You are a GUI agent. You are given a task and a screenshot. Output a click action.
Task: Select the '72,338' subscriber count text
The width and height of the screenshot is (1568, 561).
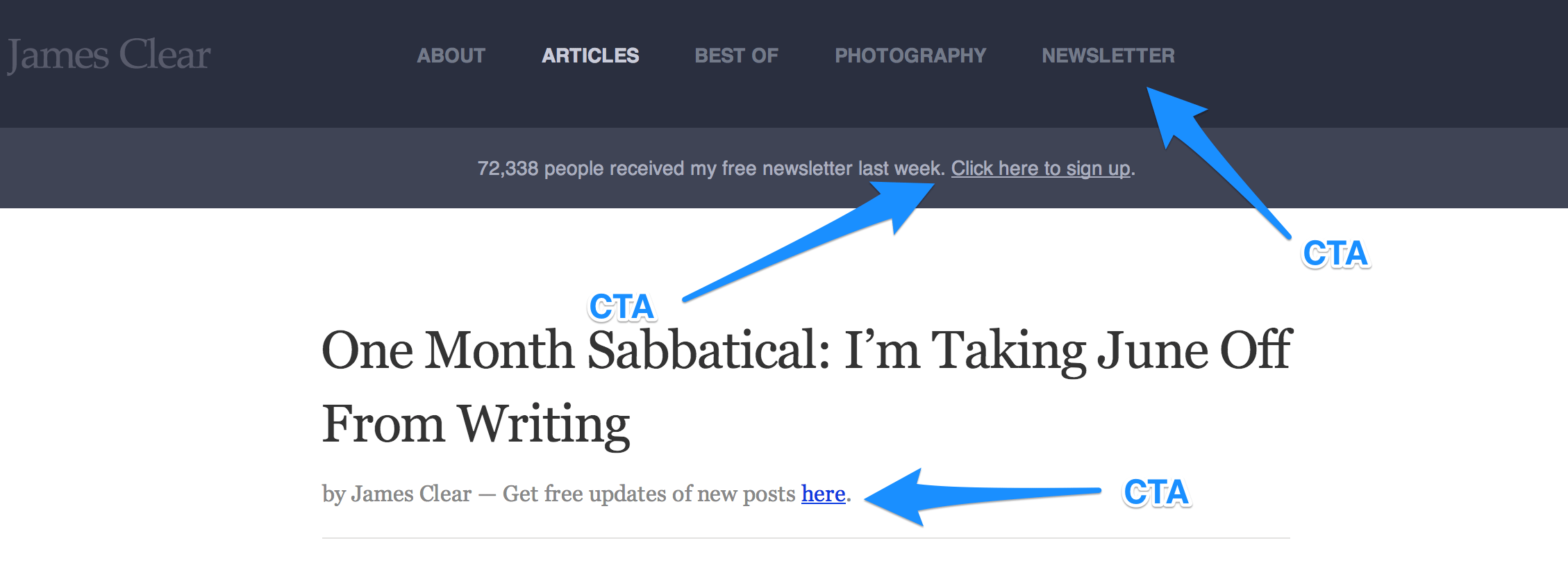click(508, 169)
